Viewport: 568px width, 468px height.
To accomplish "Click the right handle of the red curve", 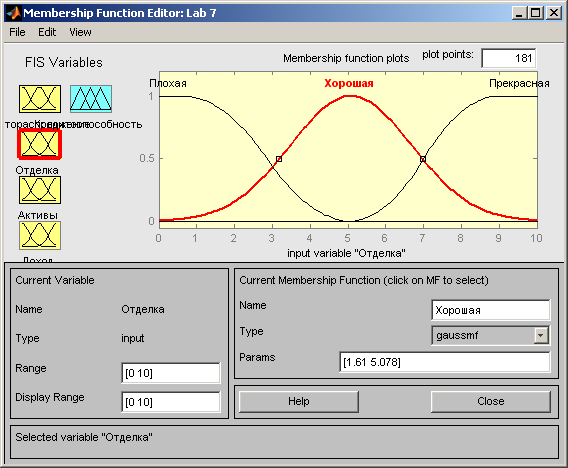I will click(423, 159).
